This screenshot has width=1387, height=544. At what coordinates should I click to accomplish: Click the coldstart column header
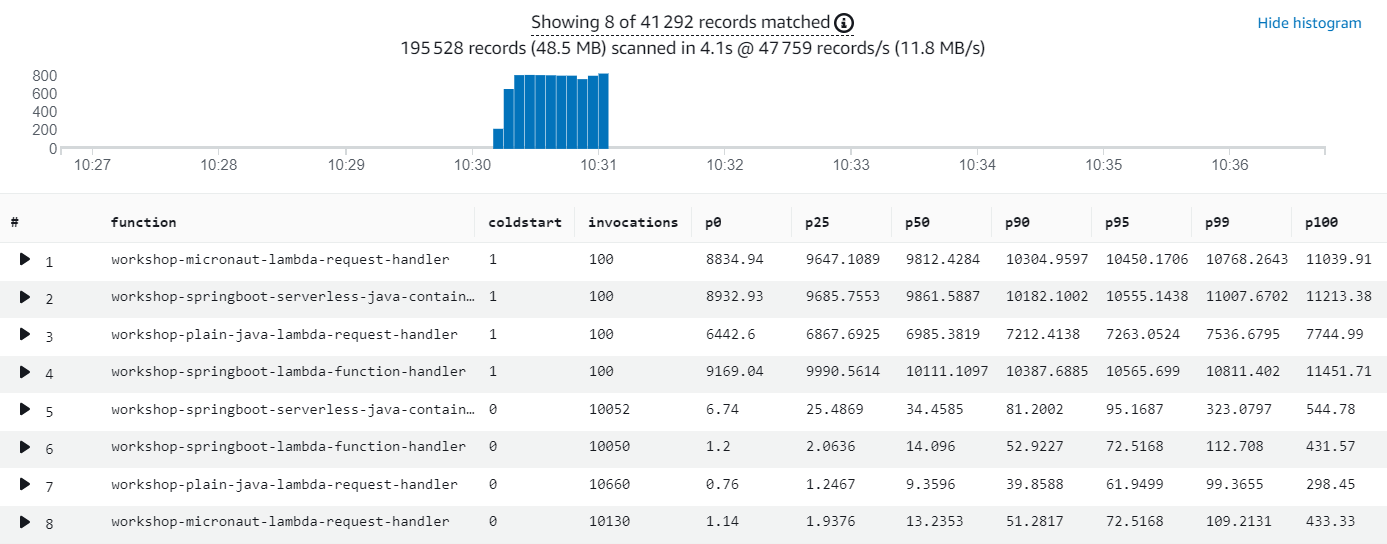tap(524, 223)
